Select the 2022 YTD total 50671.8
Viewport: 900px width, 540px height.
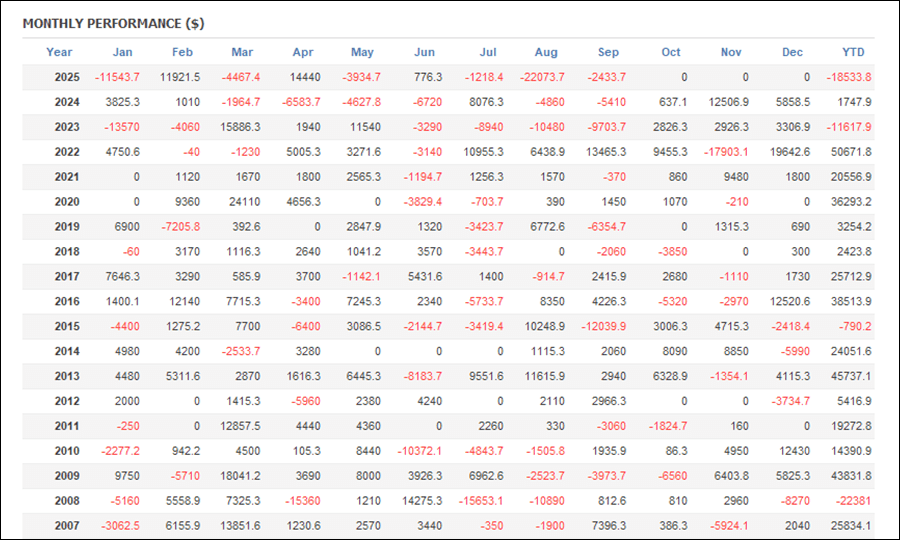[850, 152]
